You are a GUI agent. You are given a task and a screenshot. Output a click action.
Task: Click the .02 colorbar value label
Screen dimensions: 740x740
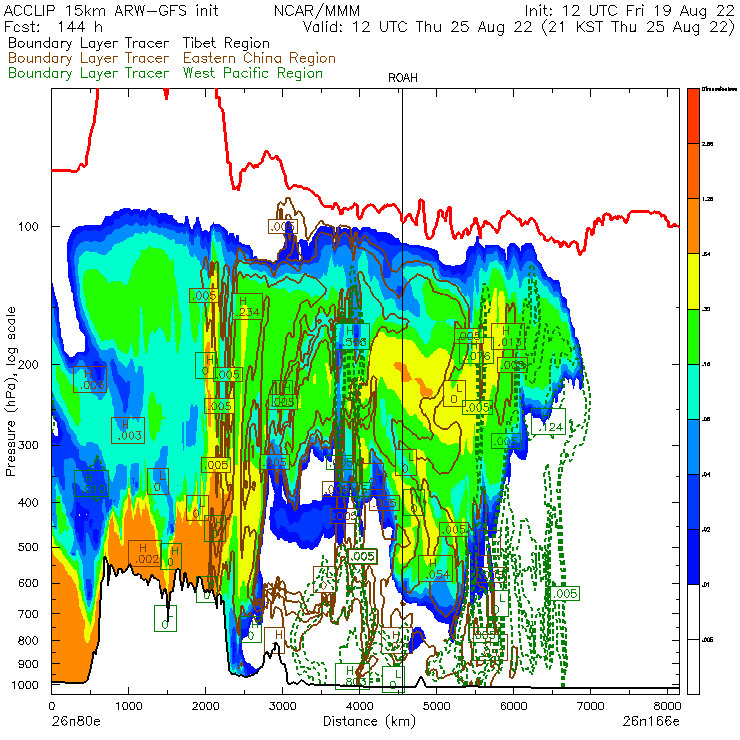click(x=706, y=530)
